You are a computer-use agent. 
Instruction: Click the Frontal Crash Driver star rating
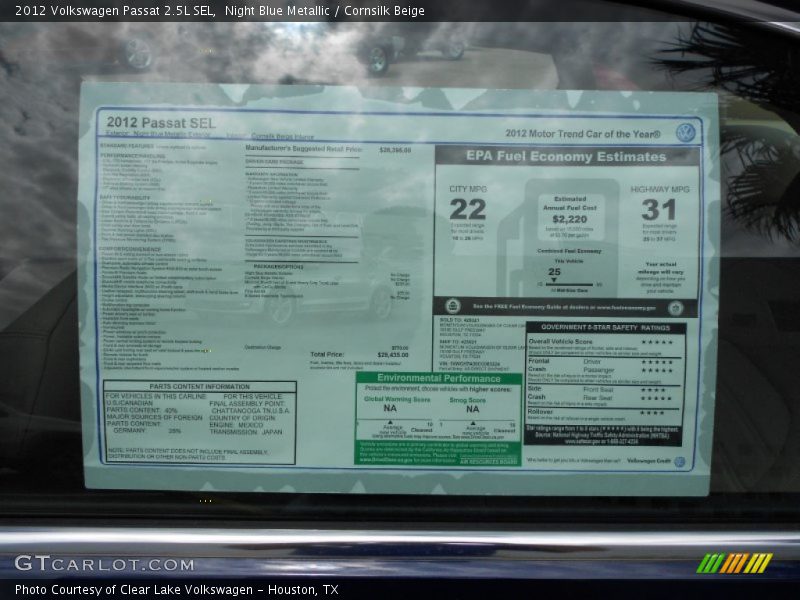656,361
